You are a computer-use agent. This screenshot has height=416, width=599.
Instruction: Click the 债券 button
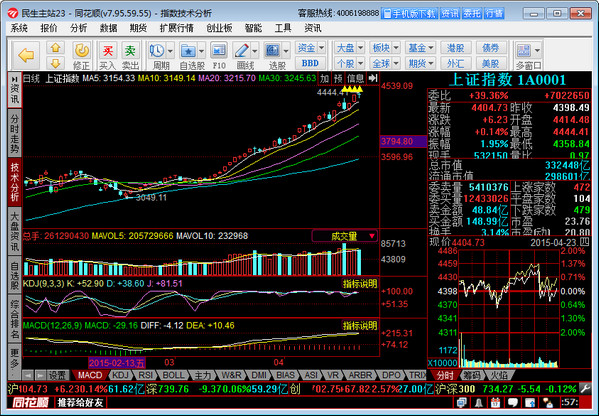pyautogui.click(x=491, y=48)
